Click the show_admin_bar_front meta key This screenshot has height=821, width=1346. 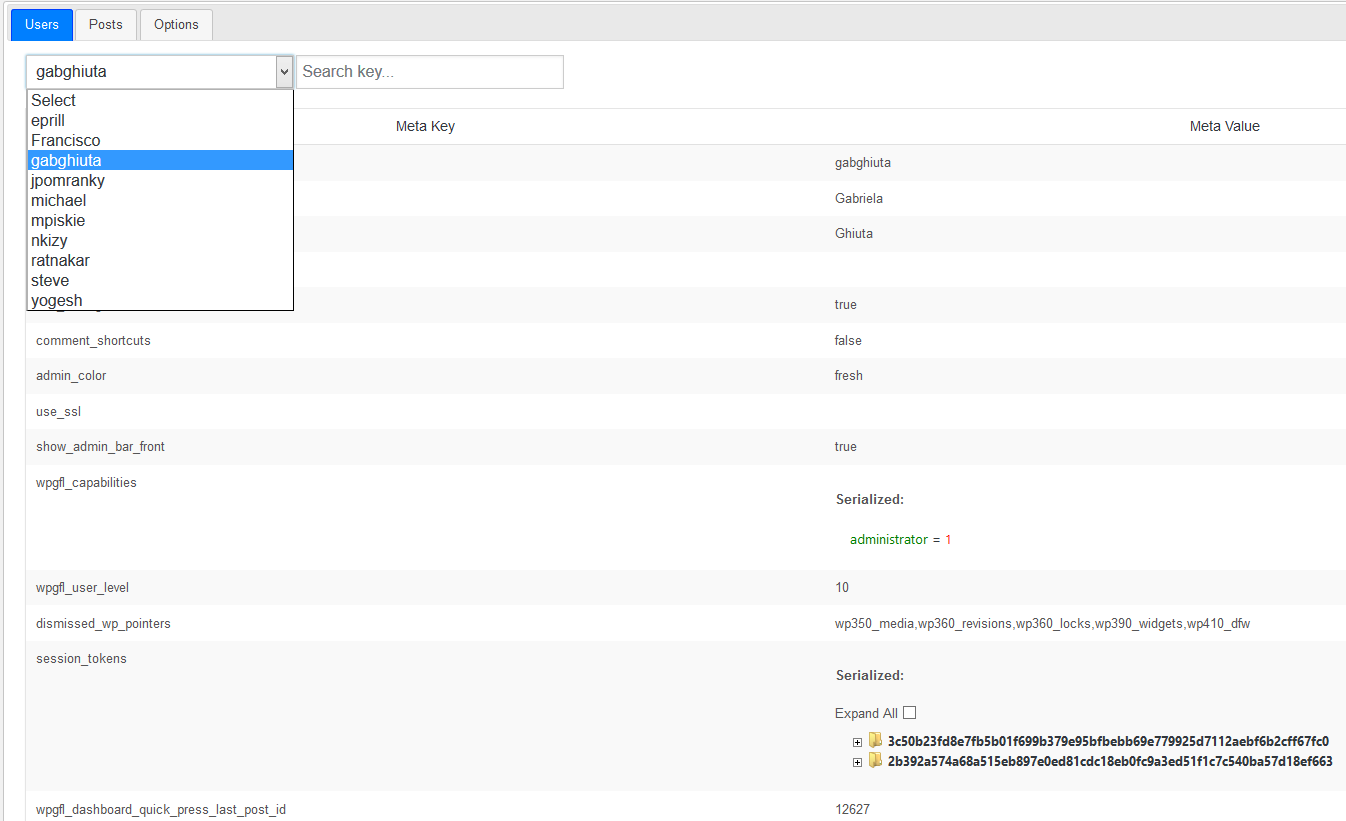point(100,447)
